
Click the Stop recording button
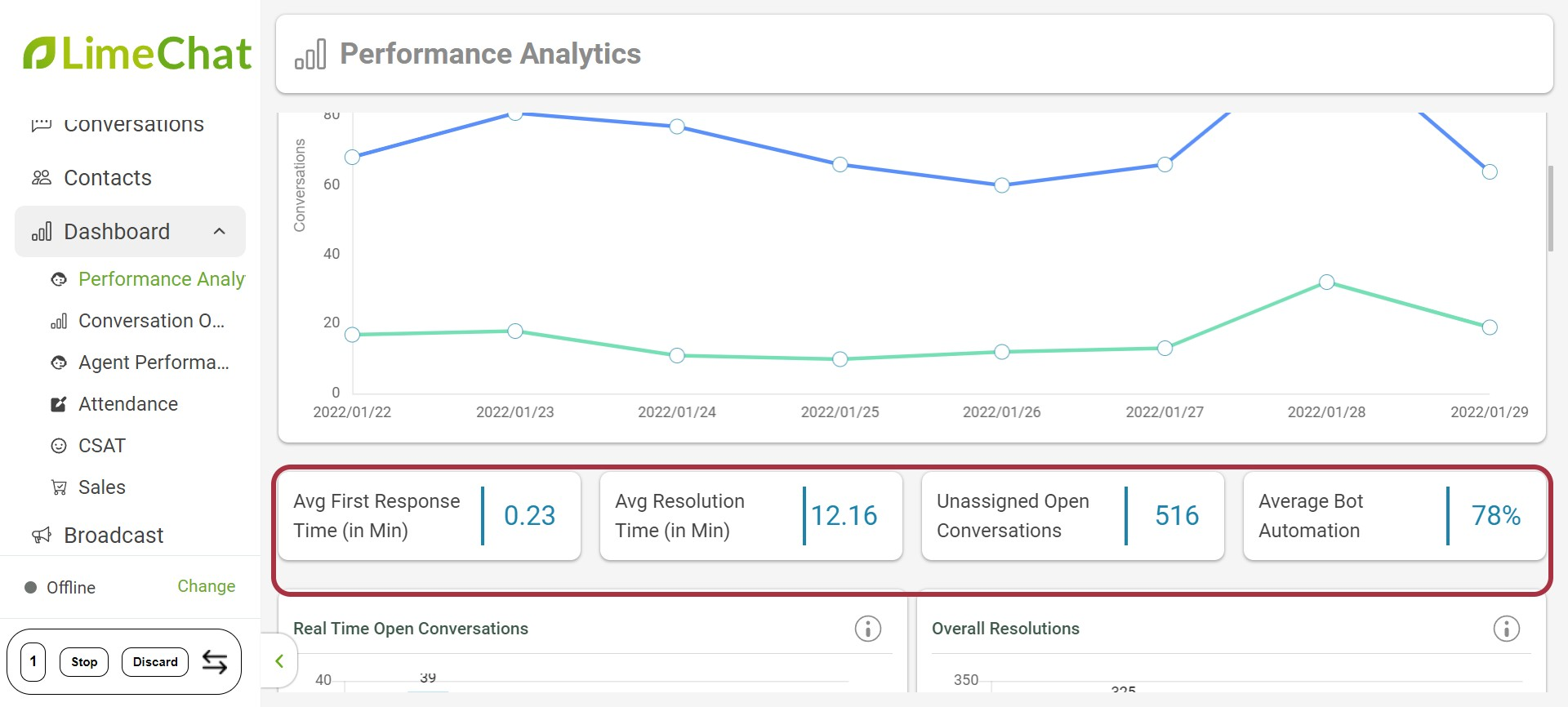point(84,662)
